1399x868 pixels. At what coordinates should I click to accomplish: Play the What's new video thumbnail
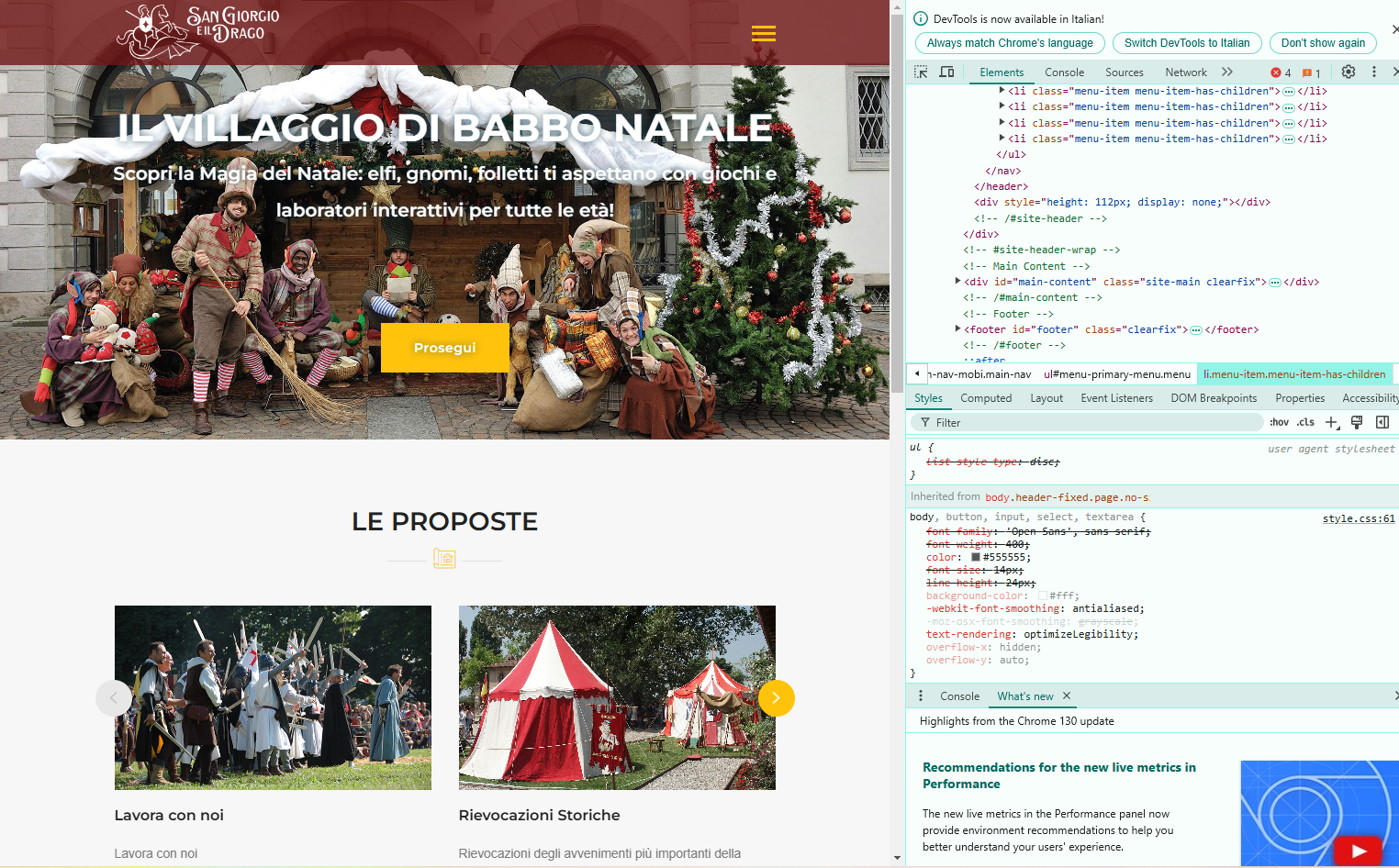1357,850
